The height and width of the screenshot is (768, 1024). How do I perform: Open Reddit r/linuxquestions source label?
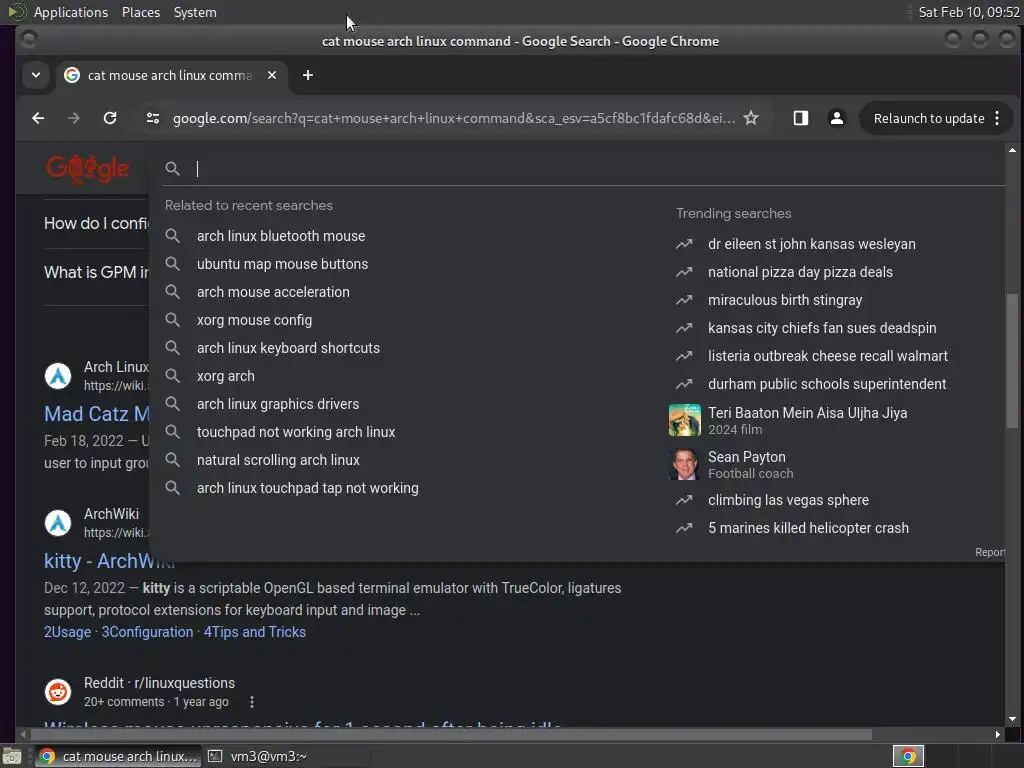pyautogui.click(x=159, y=683)
